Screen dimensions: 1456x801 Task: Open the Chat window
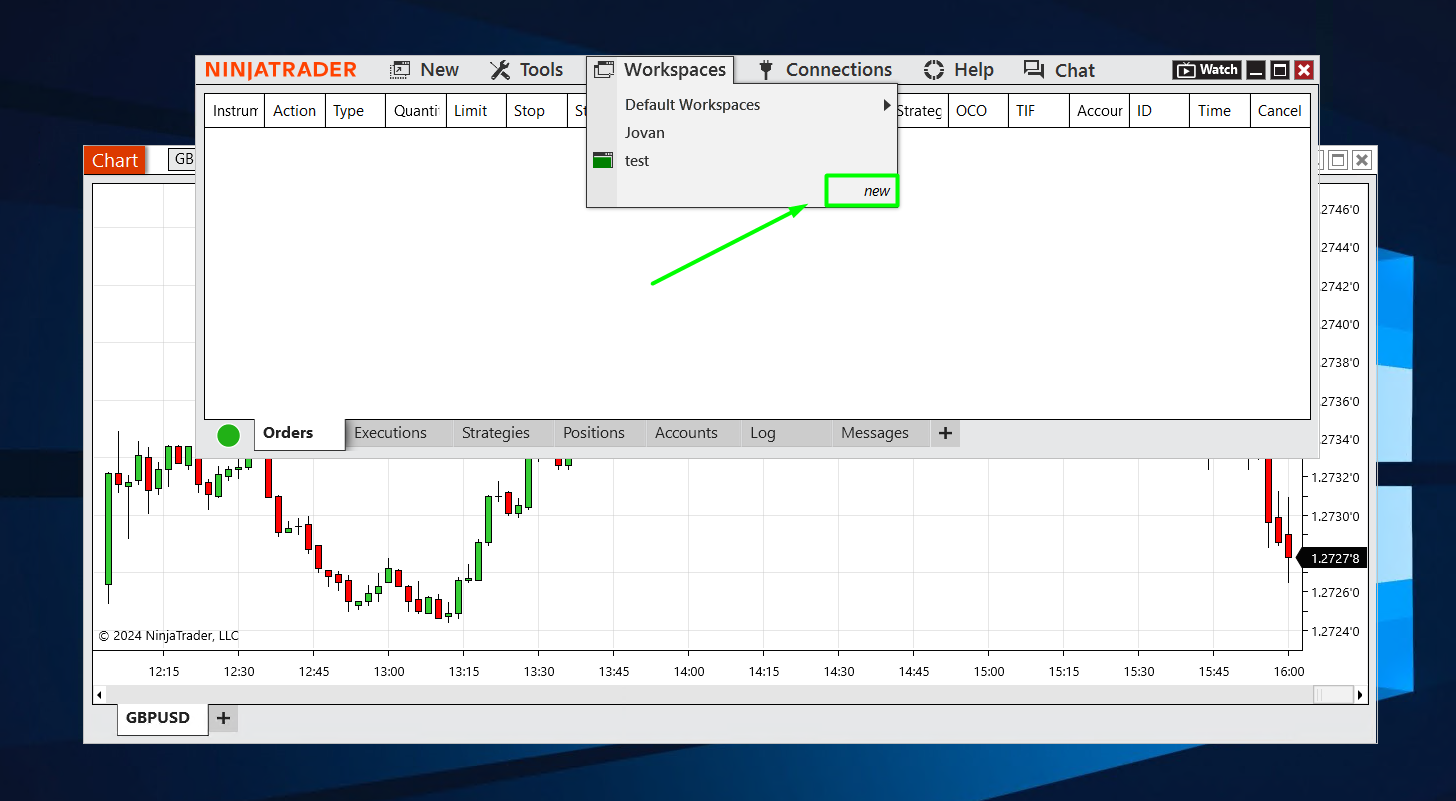click(x=1059, y=70)
